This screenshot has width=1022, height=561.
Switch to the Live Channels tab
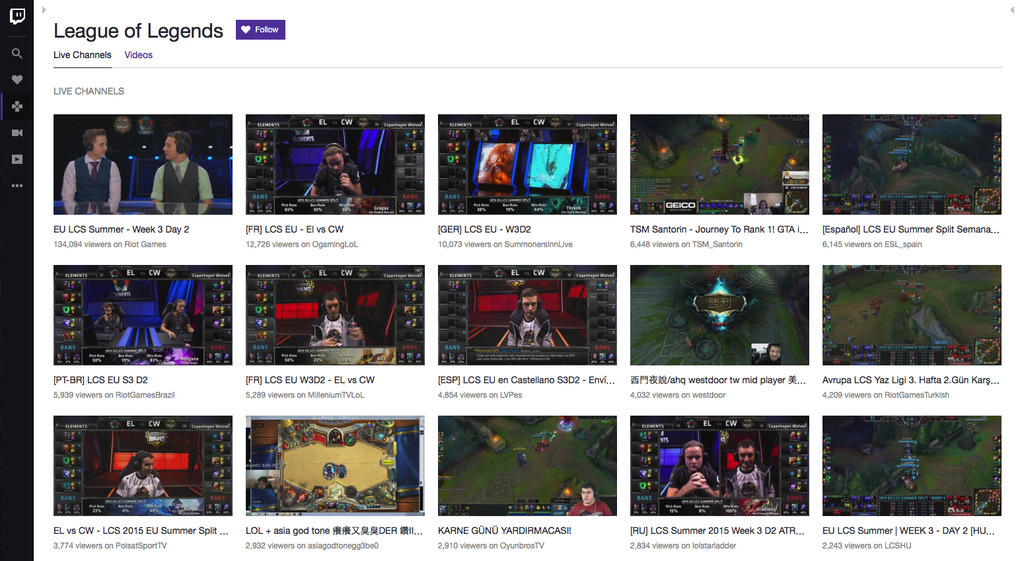tap(82, 55)
